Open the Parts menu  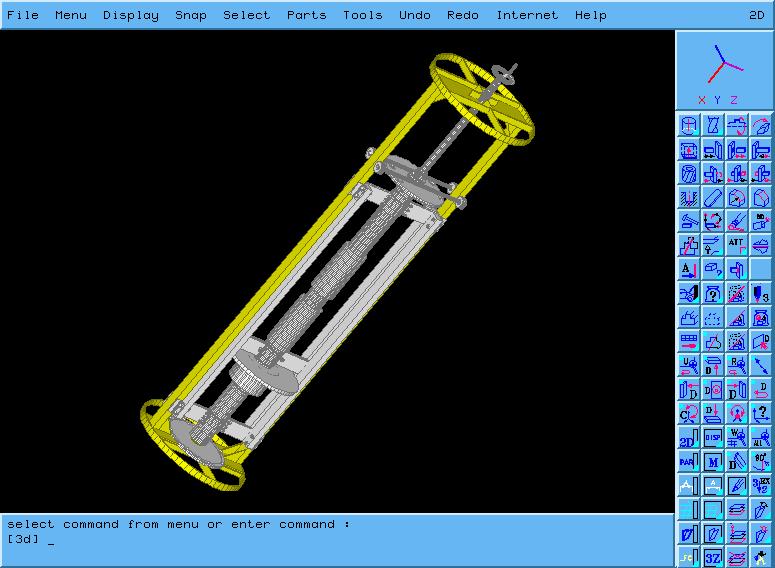tap(306, 15)
